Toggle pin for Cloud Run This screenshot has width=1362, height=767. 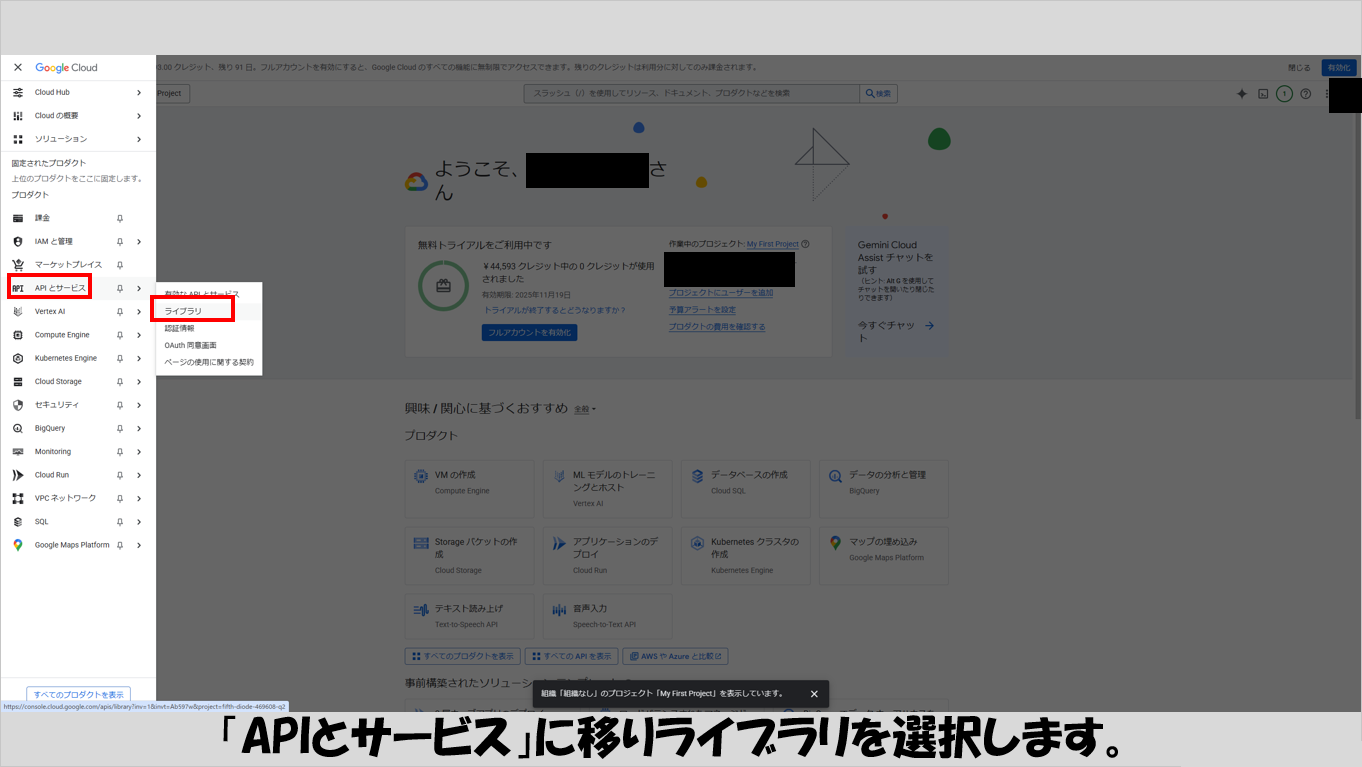click(x=120, y=475)
